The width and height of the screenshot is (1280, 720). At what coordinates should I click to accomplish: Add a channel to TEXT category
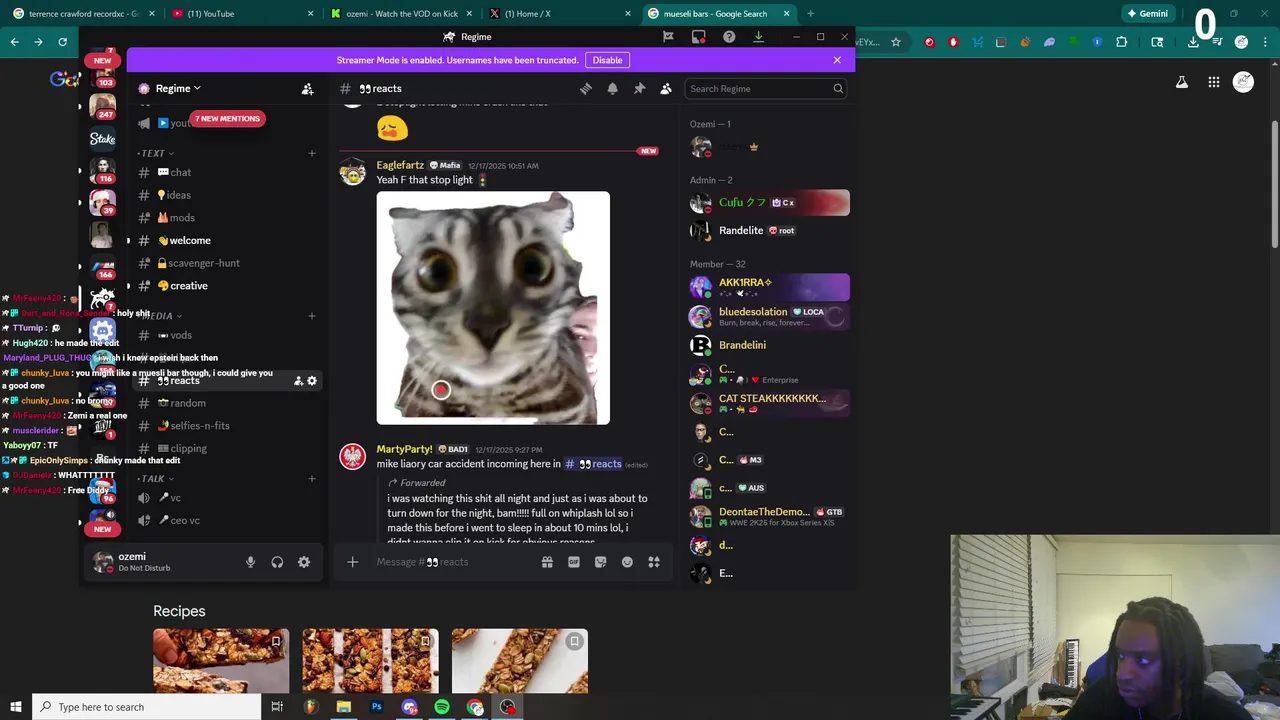click(x=312, y=154)
